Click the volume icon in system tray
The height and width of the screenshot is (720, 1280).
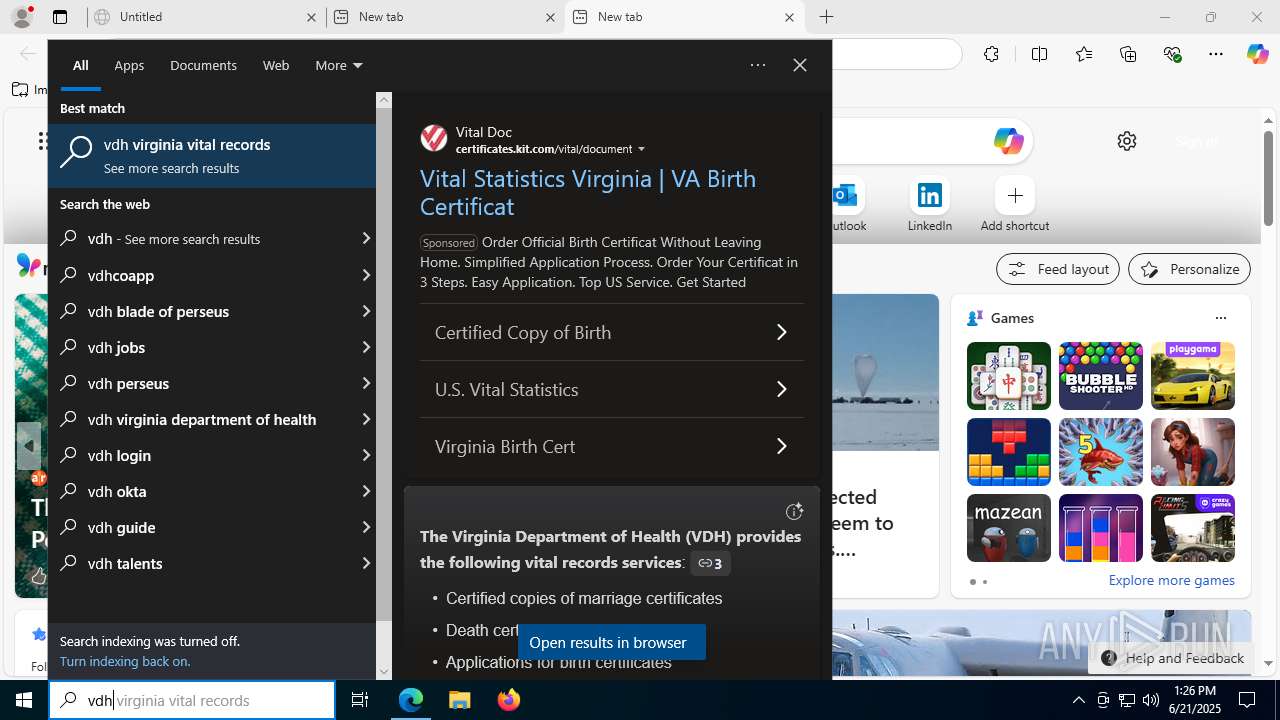coord(1150,700)
